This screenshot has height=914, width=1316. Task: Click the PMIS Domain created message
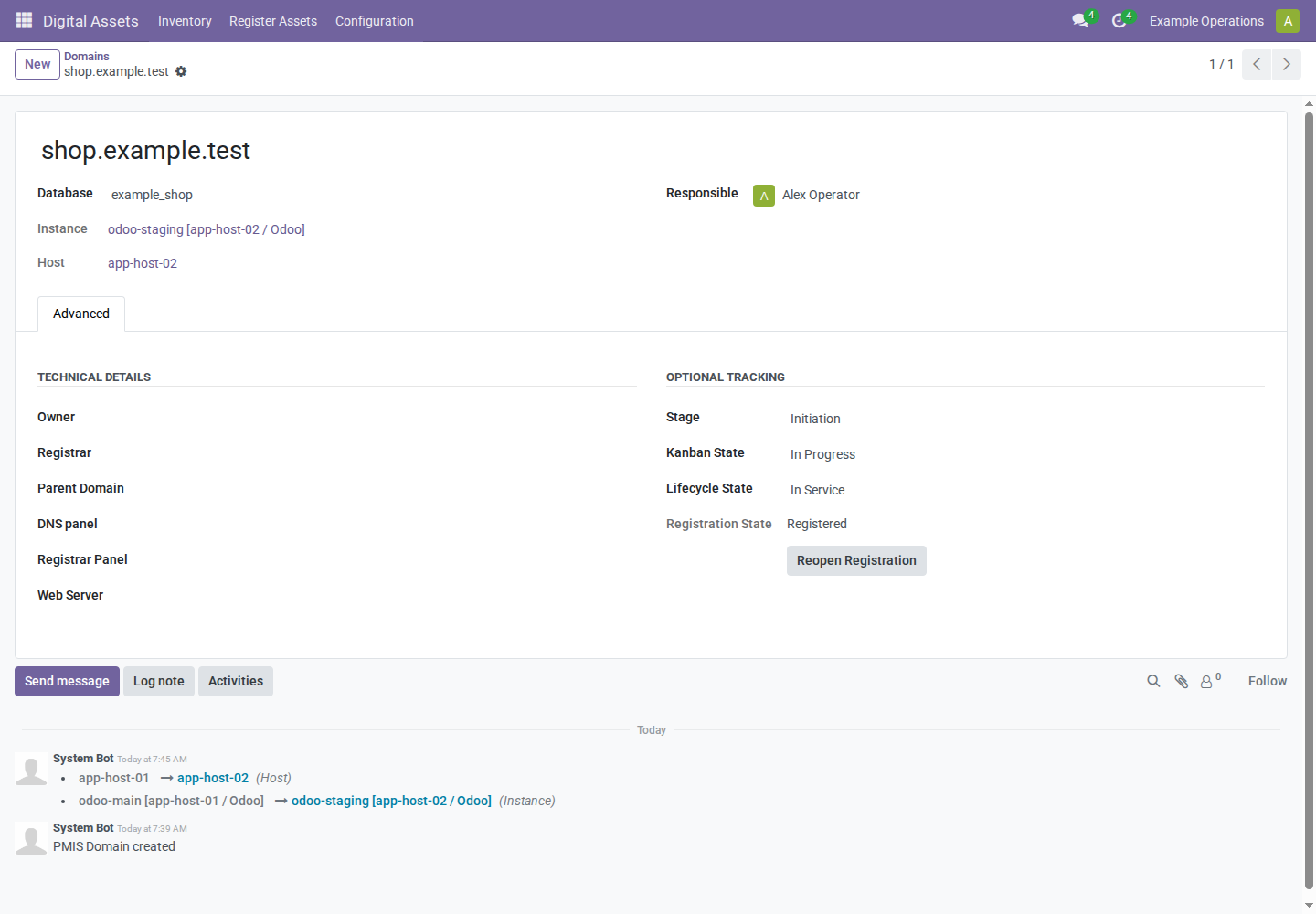114,846
